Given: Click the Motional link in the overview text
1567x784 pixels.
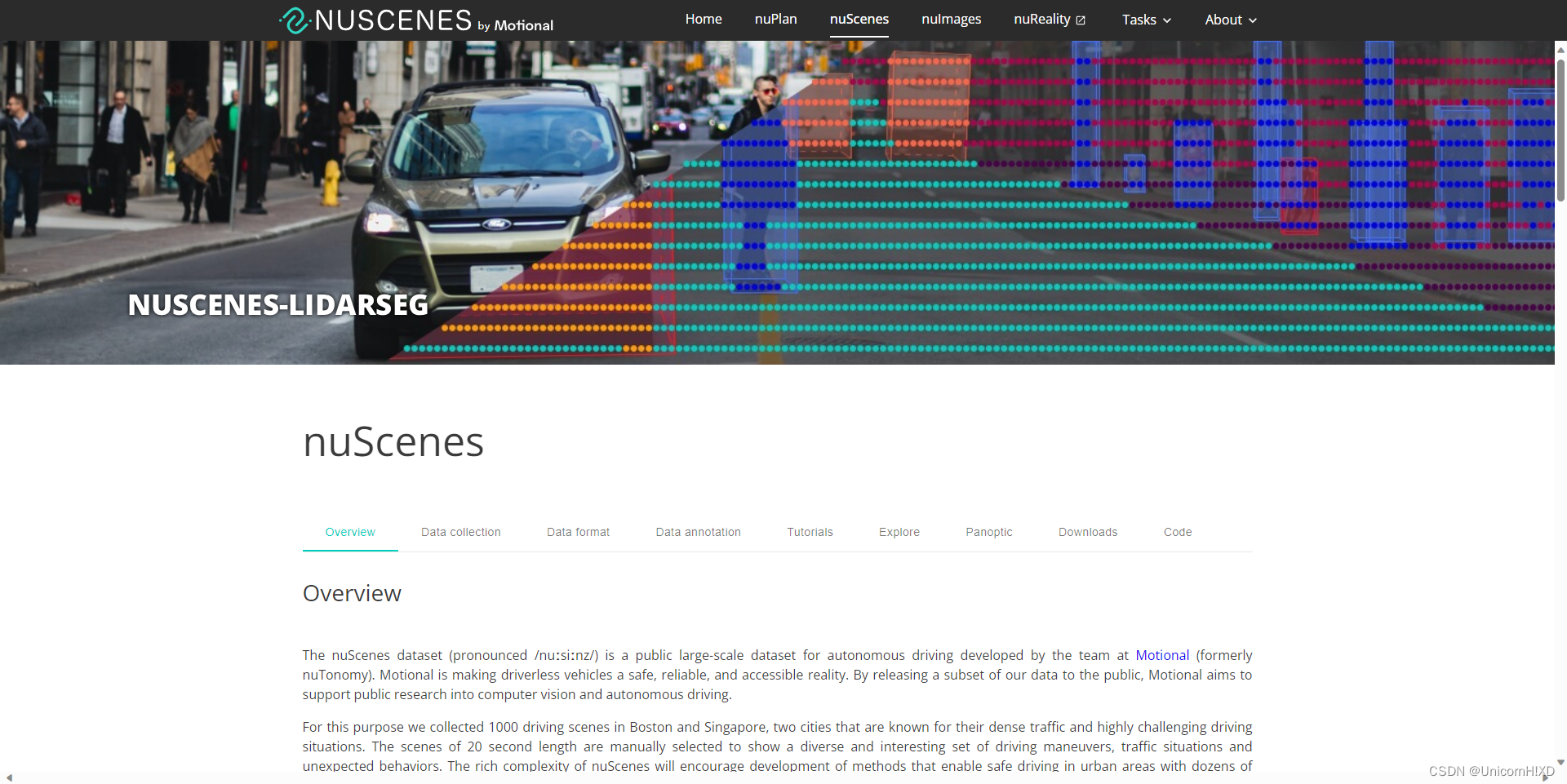Looking at the screenshot, I should coord(1161,655).
